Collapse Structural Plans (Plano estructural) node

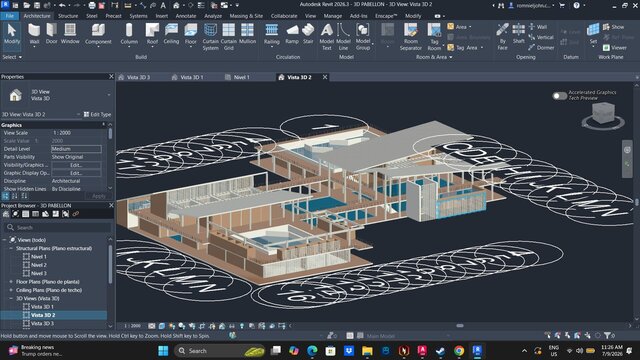click(11, 248)
